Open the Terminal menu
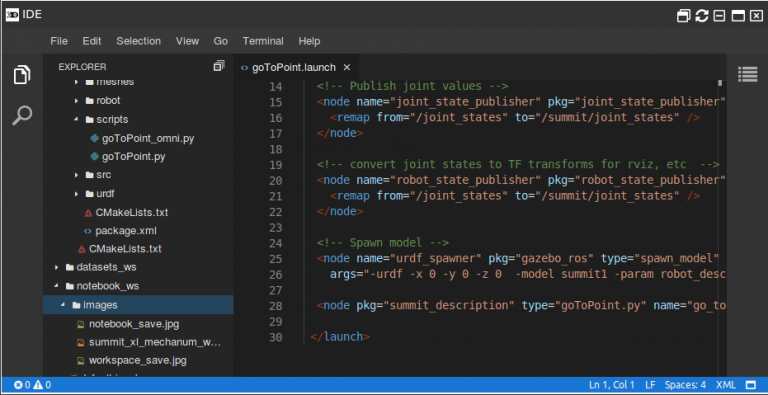The width and height of the screenshot is (768, 395). 263,41
